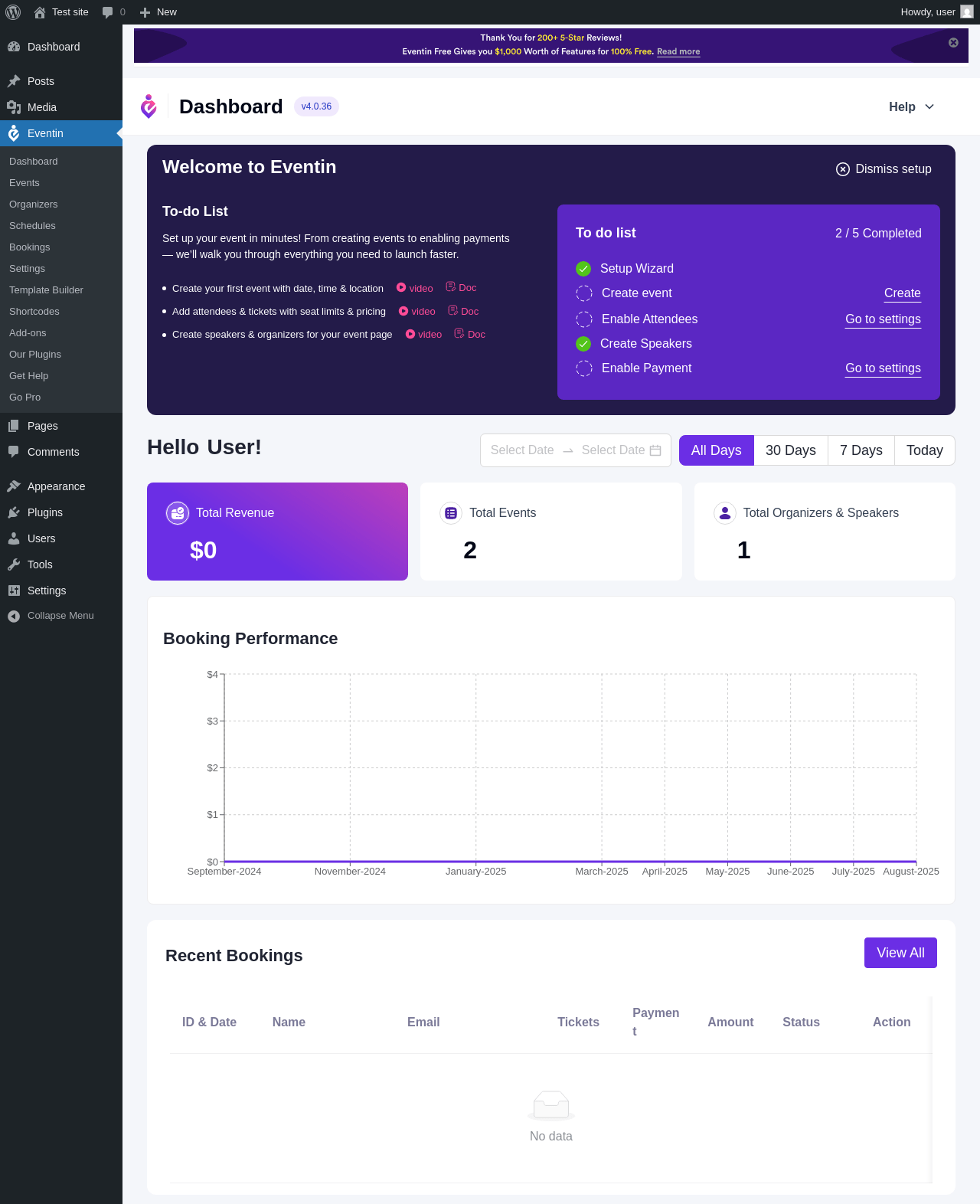Open Go Pro in Eventin submenu
This screenshot has width=980, height=1204.
coord(25,398)
